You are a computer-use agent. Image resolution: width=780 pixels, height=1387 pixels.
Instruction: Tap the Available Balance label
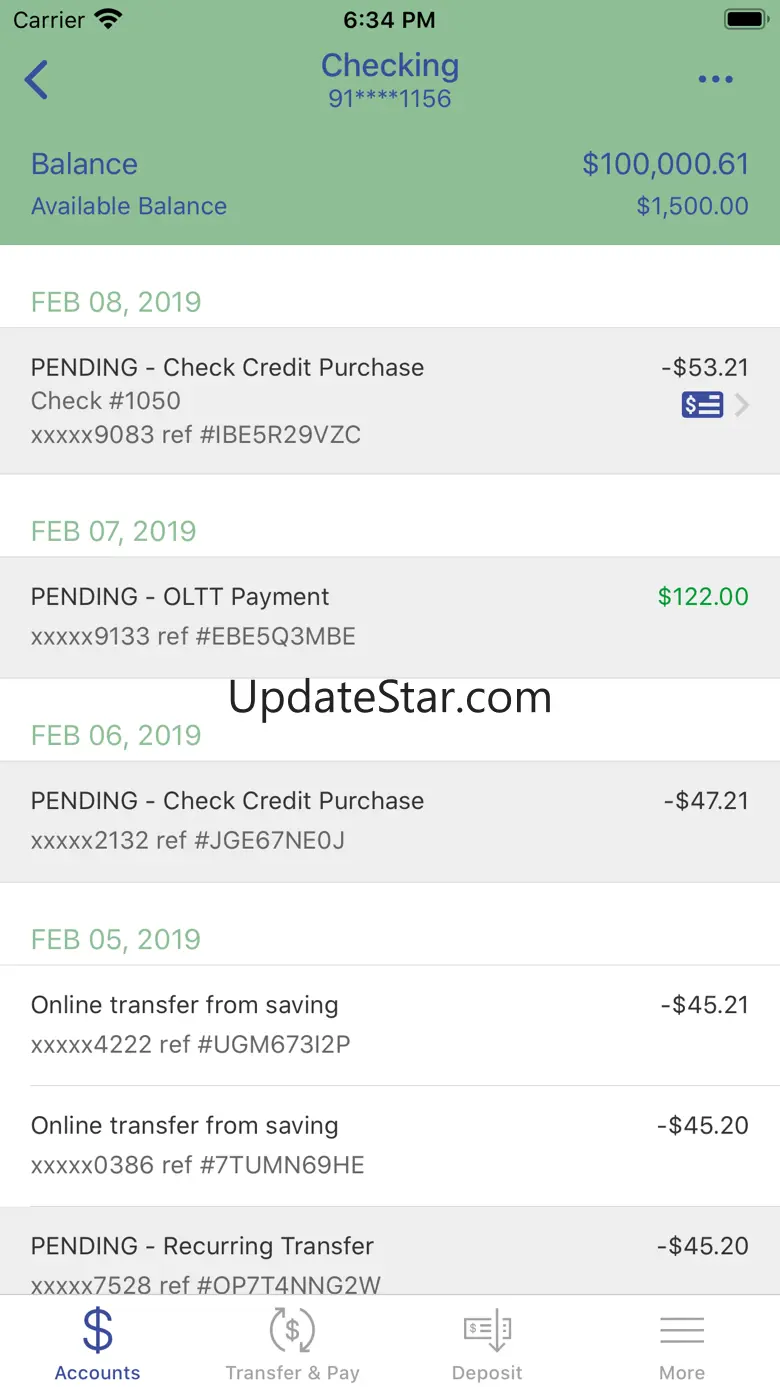[x=129, y=206]
